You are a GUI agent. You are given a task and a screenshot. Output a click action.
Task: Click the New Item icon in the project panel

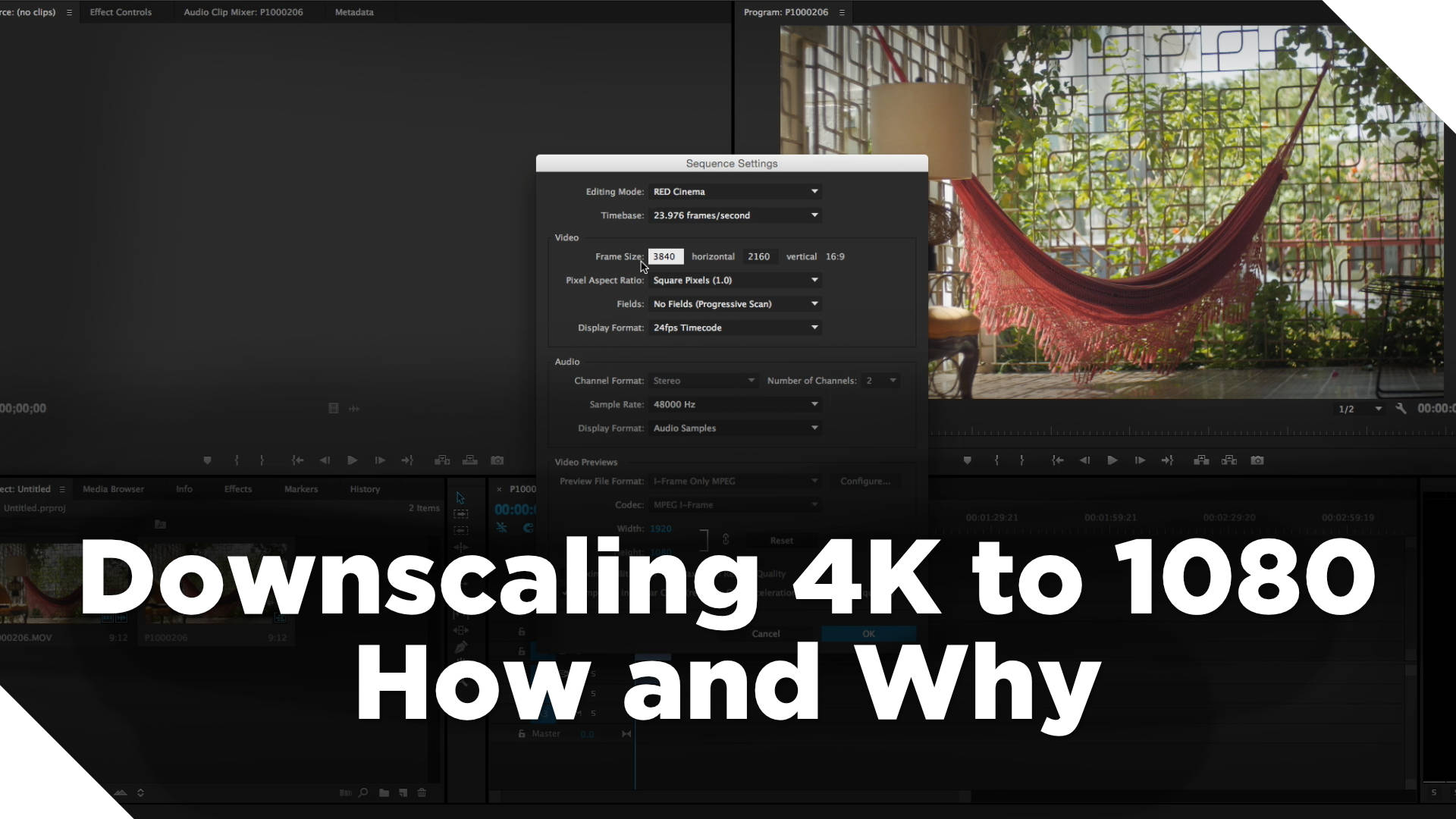(x=403, y=792)
